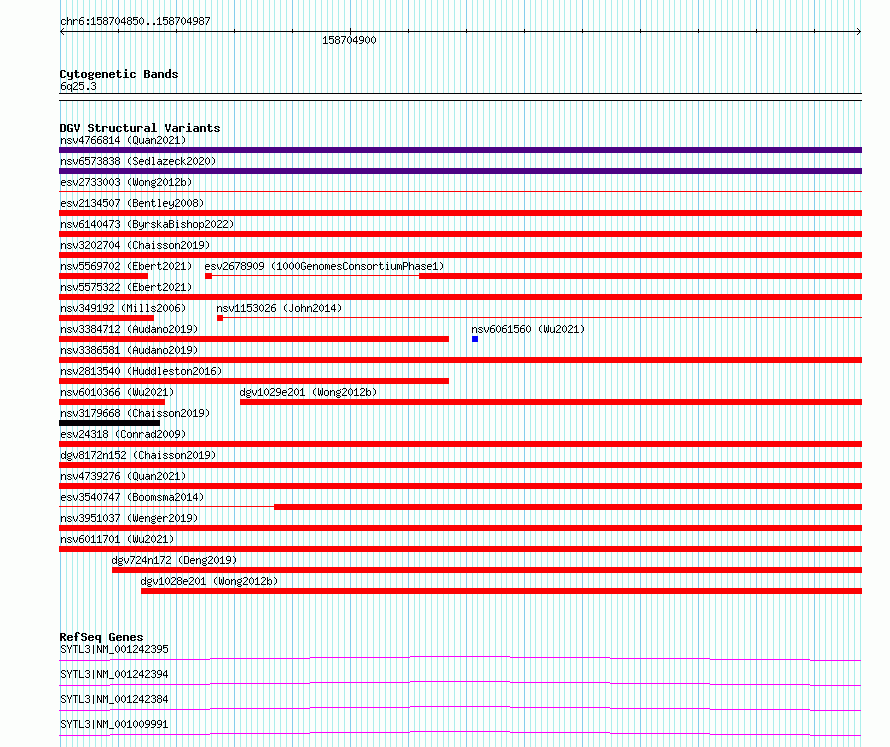
Task: Click the red bar under nsv2813540
Action: click(x=254, y=381)
